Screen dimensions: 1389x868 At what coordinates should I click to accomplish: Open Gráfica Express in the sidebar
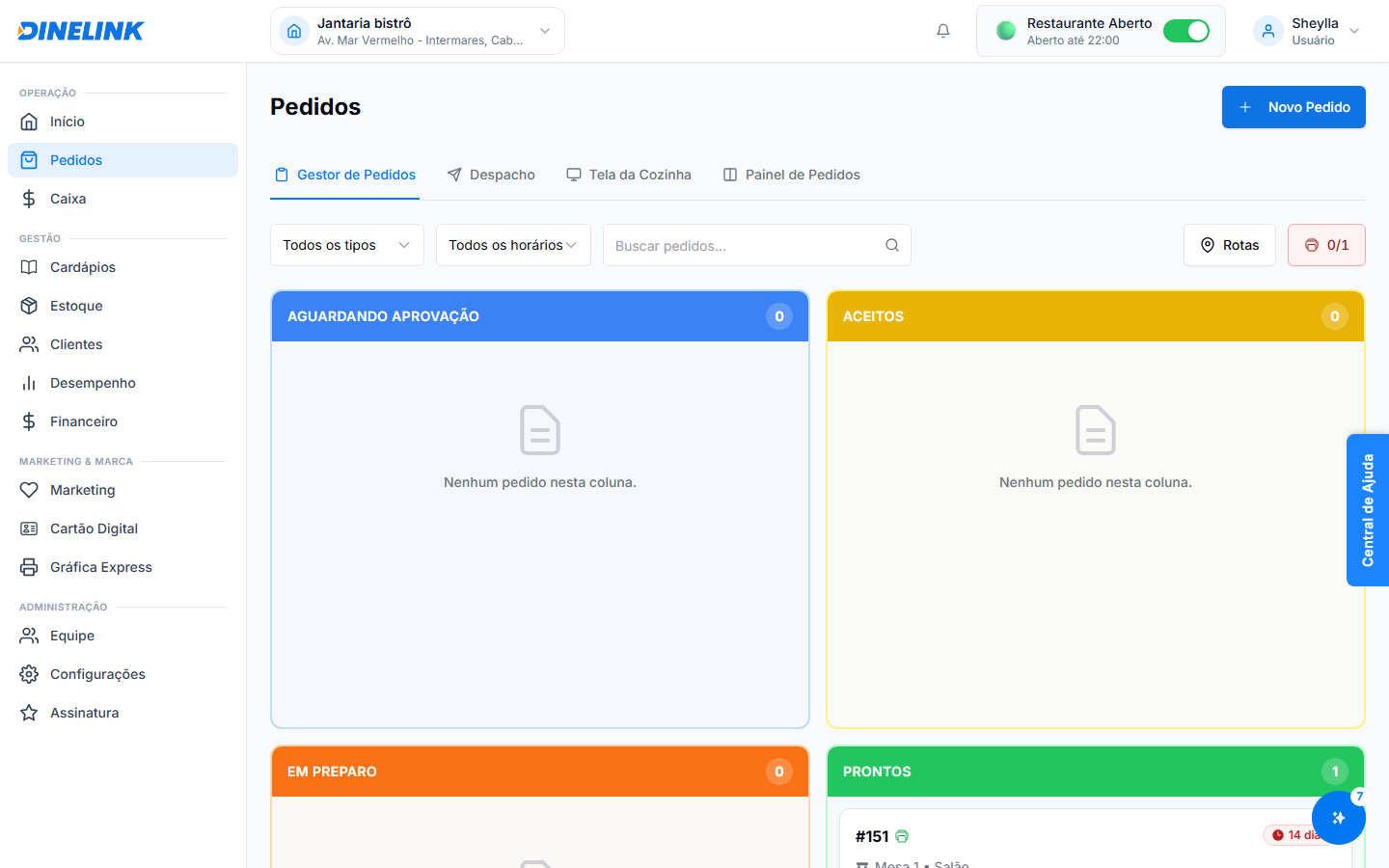(x=123, y=567)
